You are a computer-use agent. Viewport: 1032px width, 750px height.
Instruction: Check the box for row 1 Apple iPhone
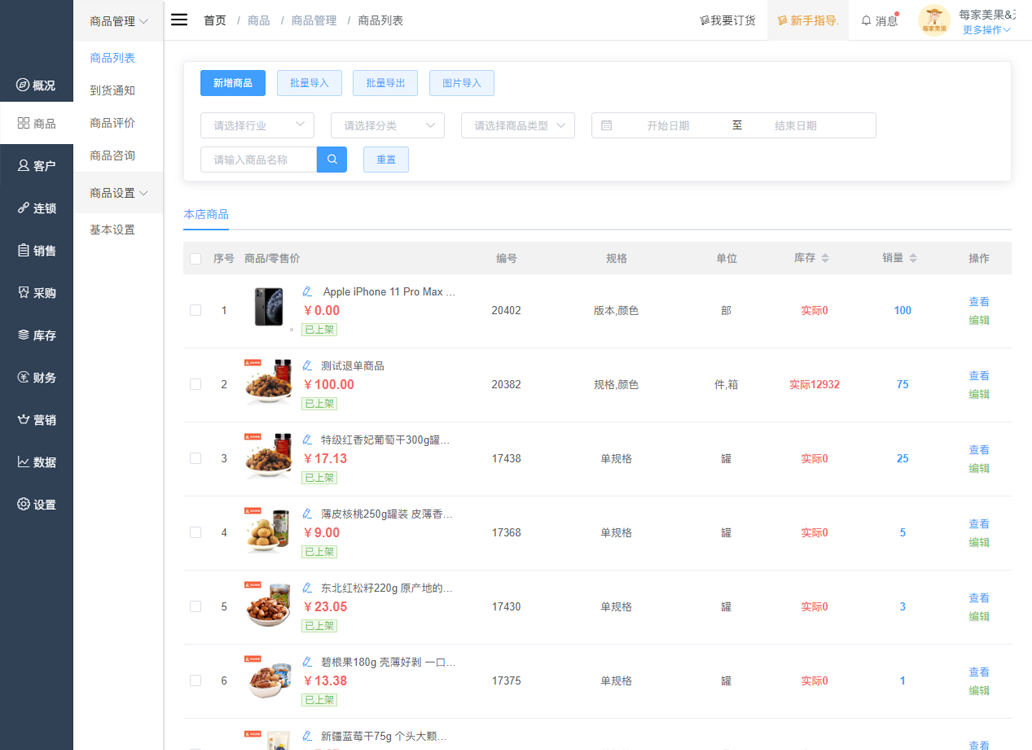(x=195, y=310)
